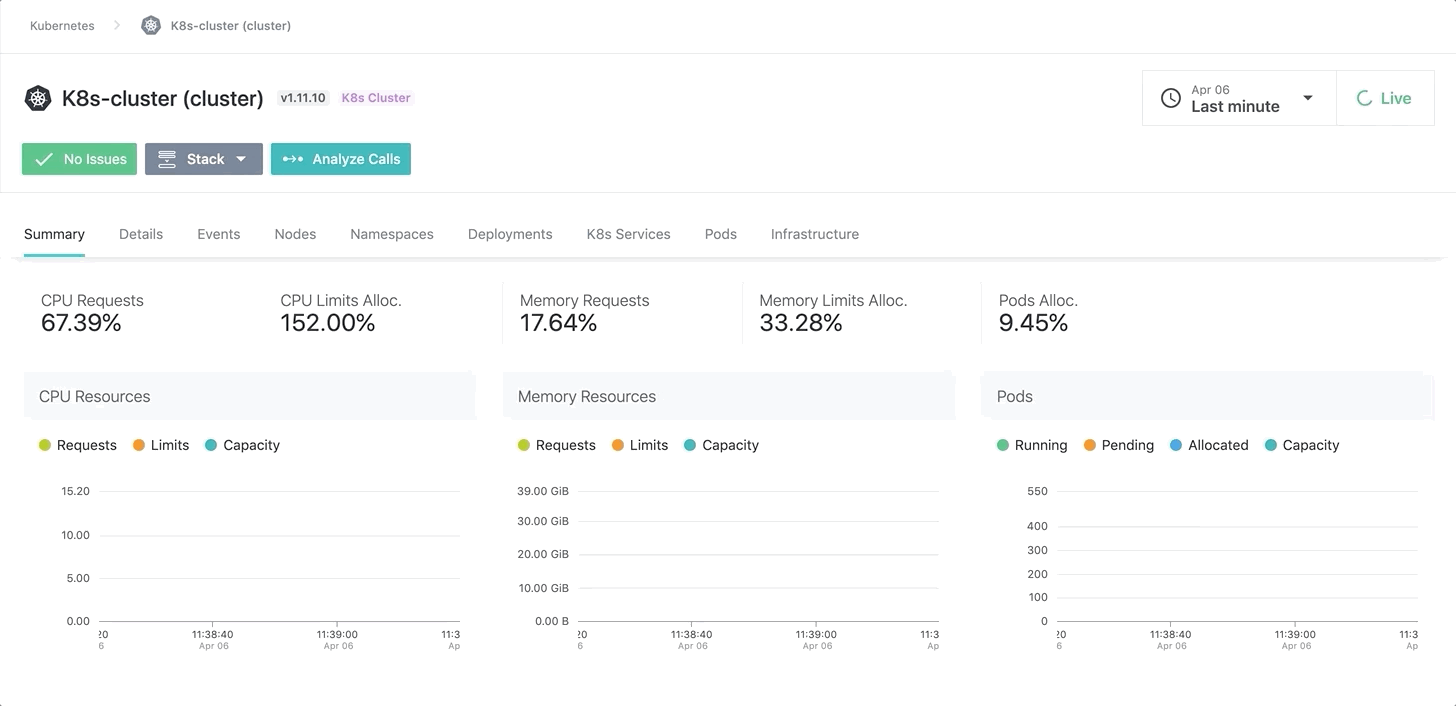Click the teal Capacity swatch in Pods legend
The height and width of the screenshot is (706, 1456).
(x=1270, y=445)
